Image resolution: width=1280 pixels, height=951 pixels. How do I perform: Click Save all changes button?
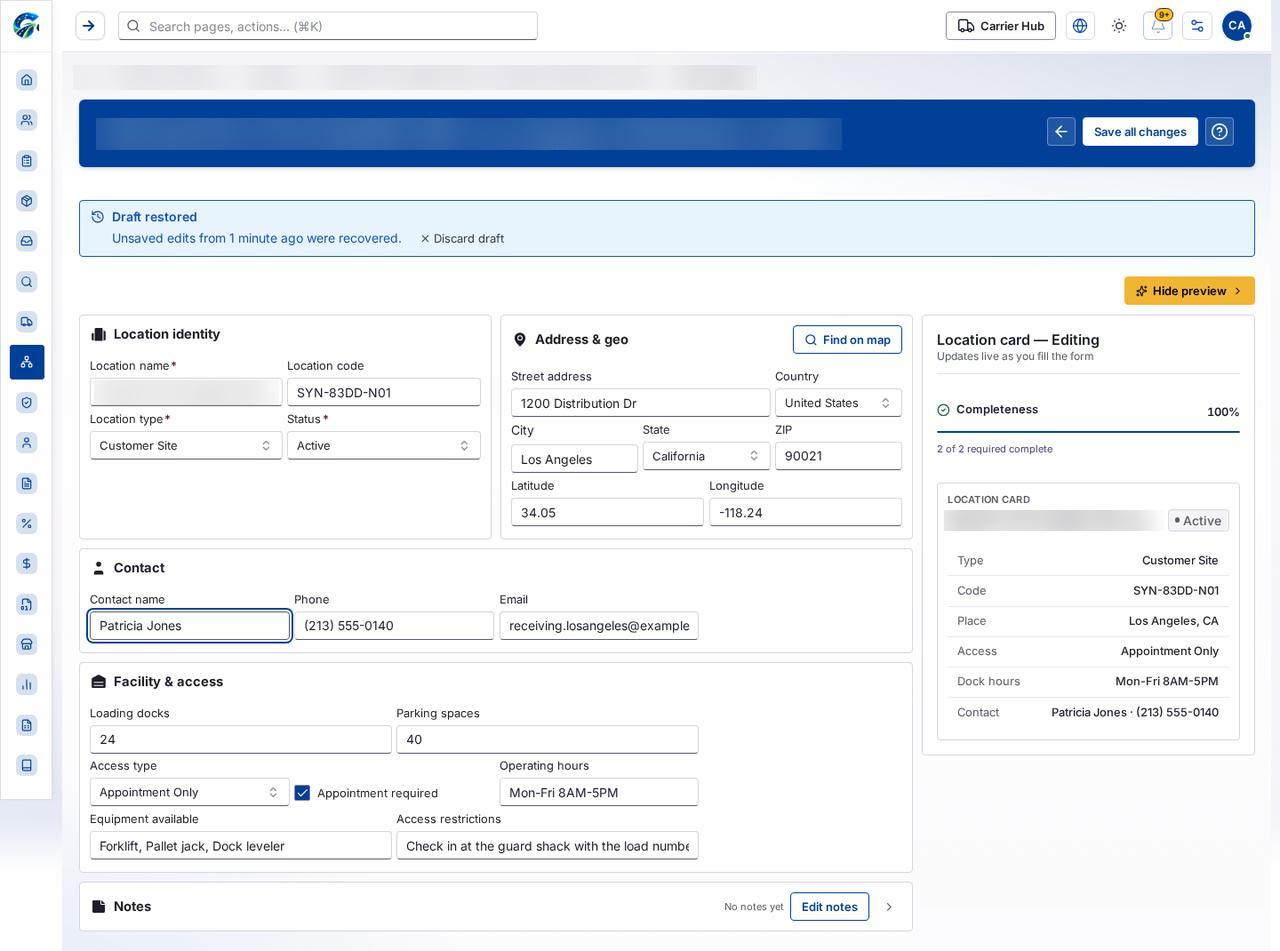(1140, 132)
